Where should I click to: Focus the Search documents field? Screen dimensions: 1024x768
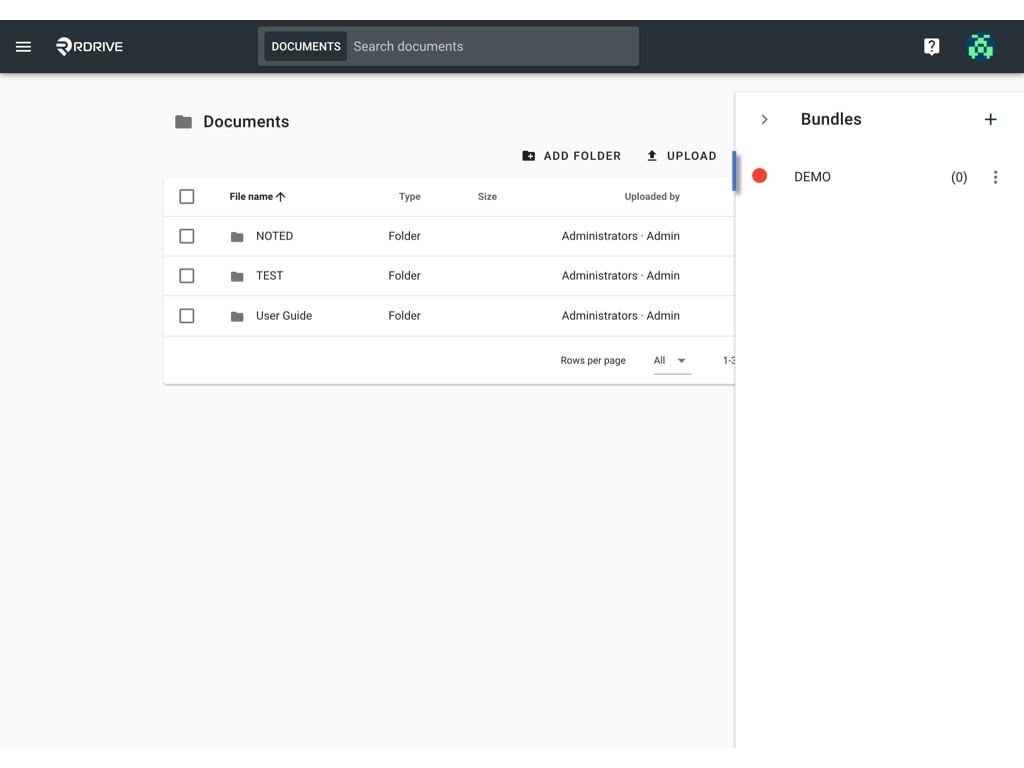(492, 46)
